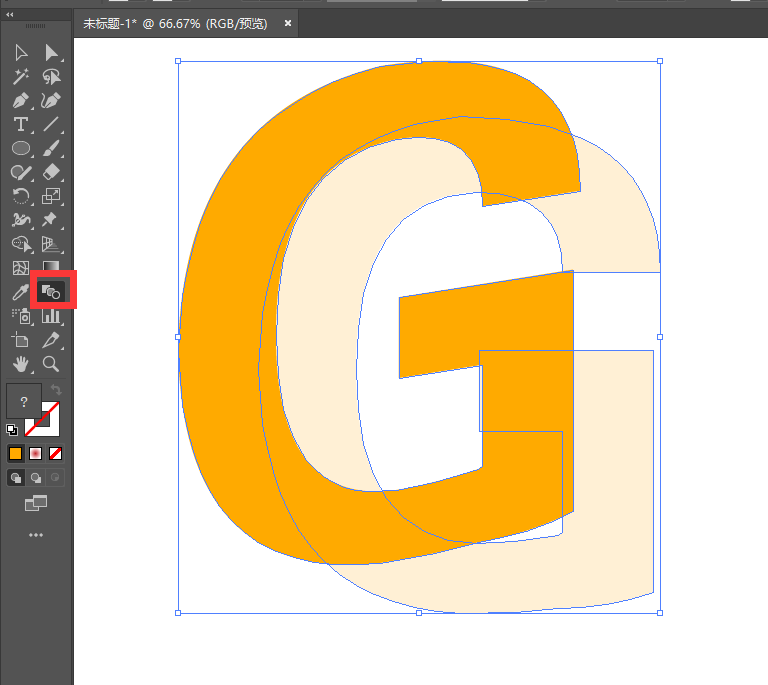Enable Draw Behind mode

(x=36, y=477)
